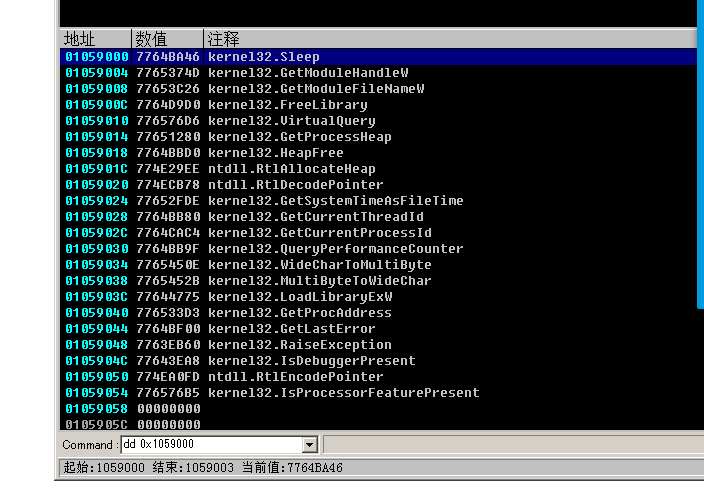Click value 7764CAC4
Viewport: 704px width, 492px height.
[x=168, y=233]
